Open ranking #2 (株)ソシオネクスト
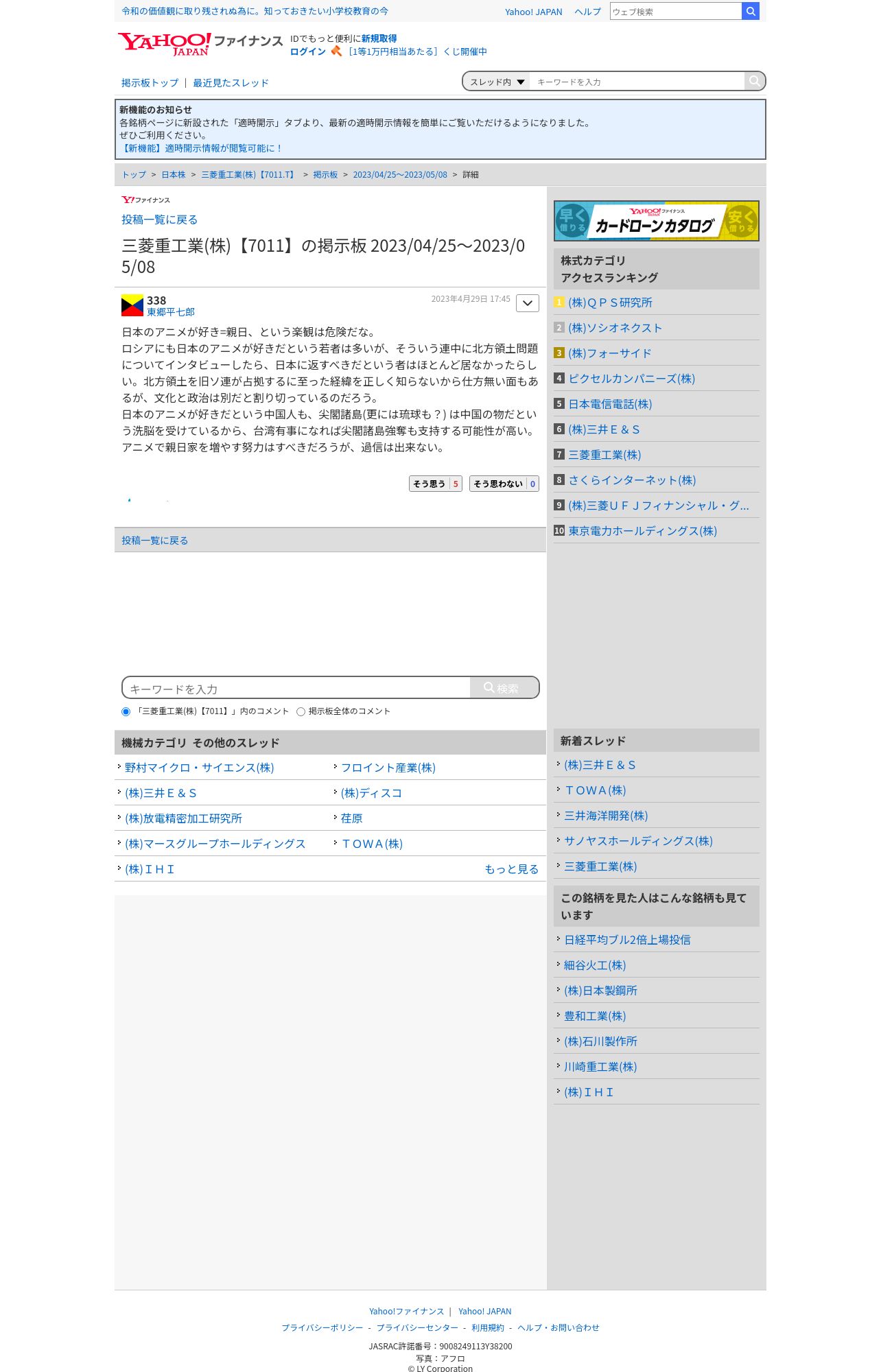 615,328
